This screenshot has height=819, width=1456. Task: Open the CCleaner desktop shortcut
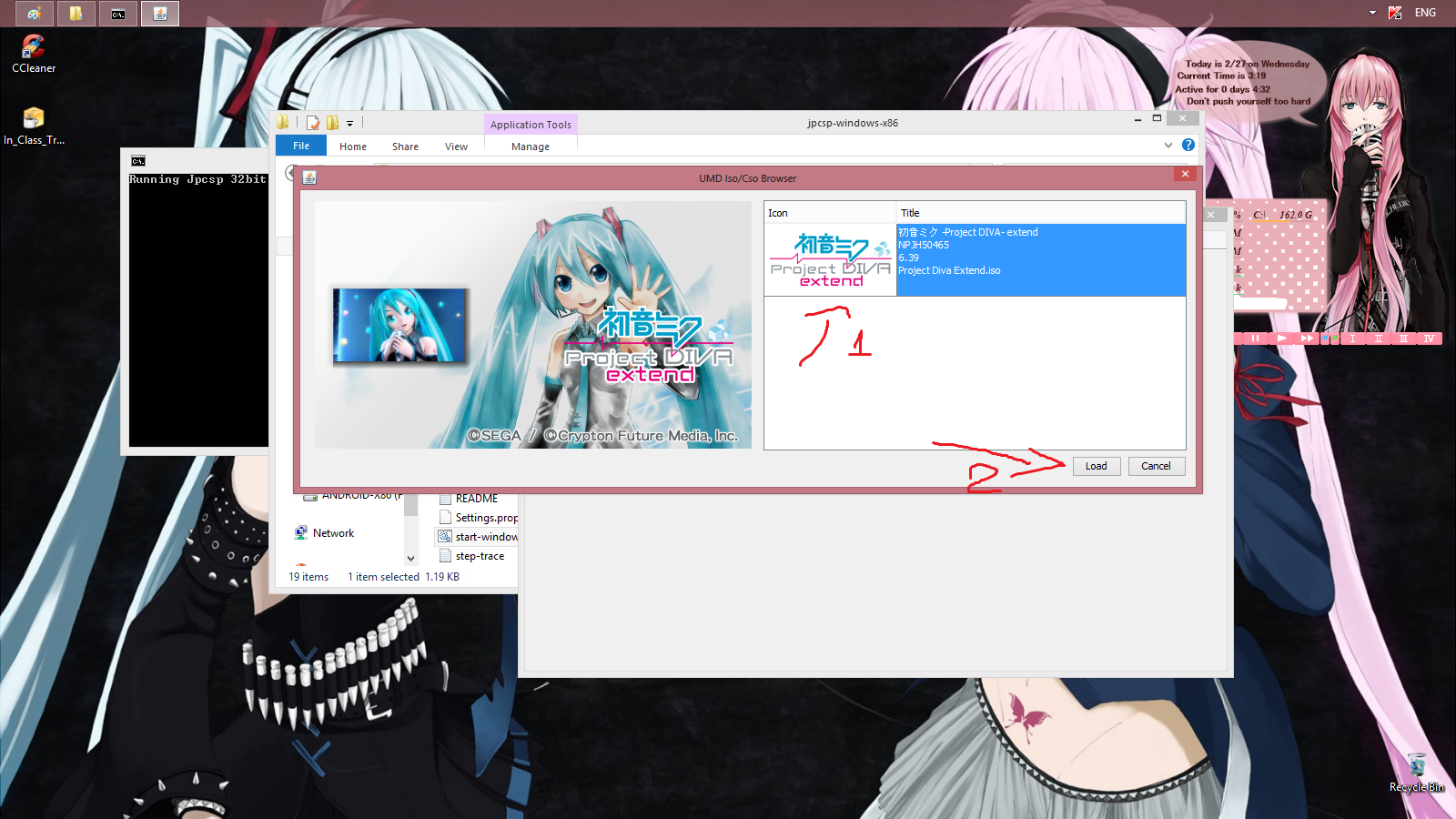34,54
